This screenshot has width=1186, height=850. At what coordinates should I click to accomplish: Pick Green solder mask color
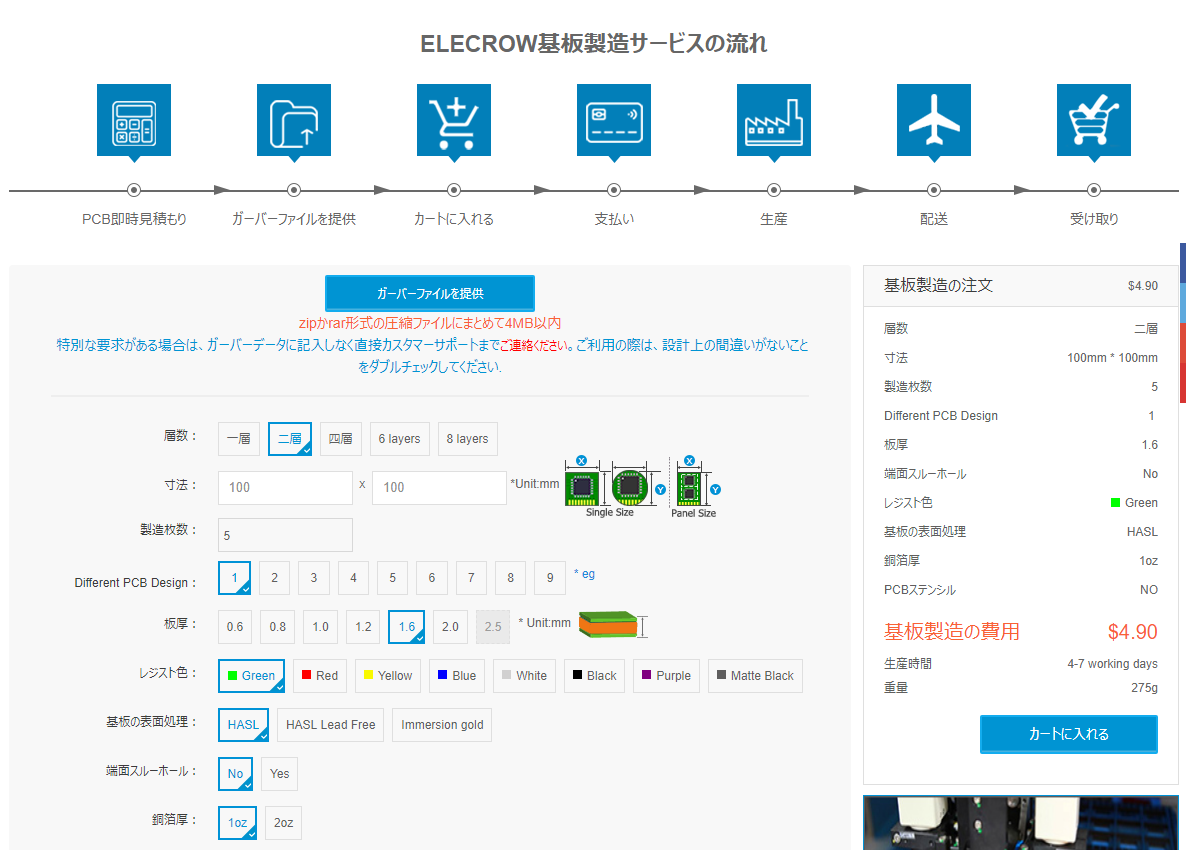pos(251,676)
